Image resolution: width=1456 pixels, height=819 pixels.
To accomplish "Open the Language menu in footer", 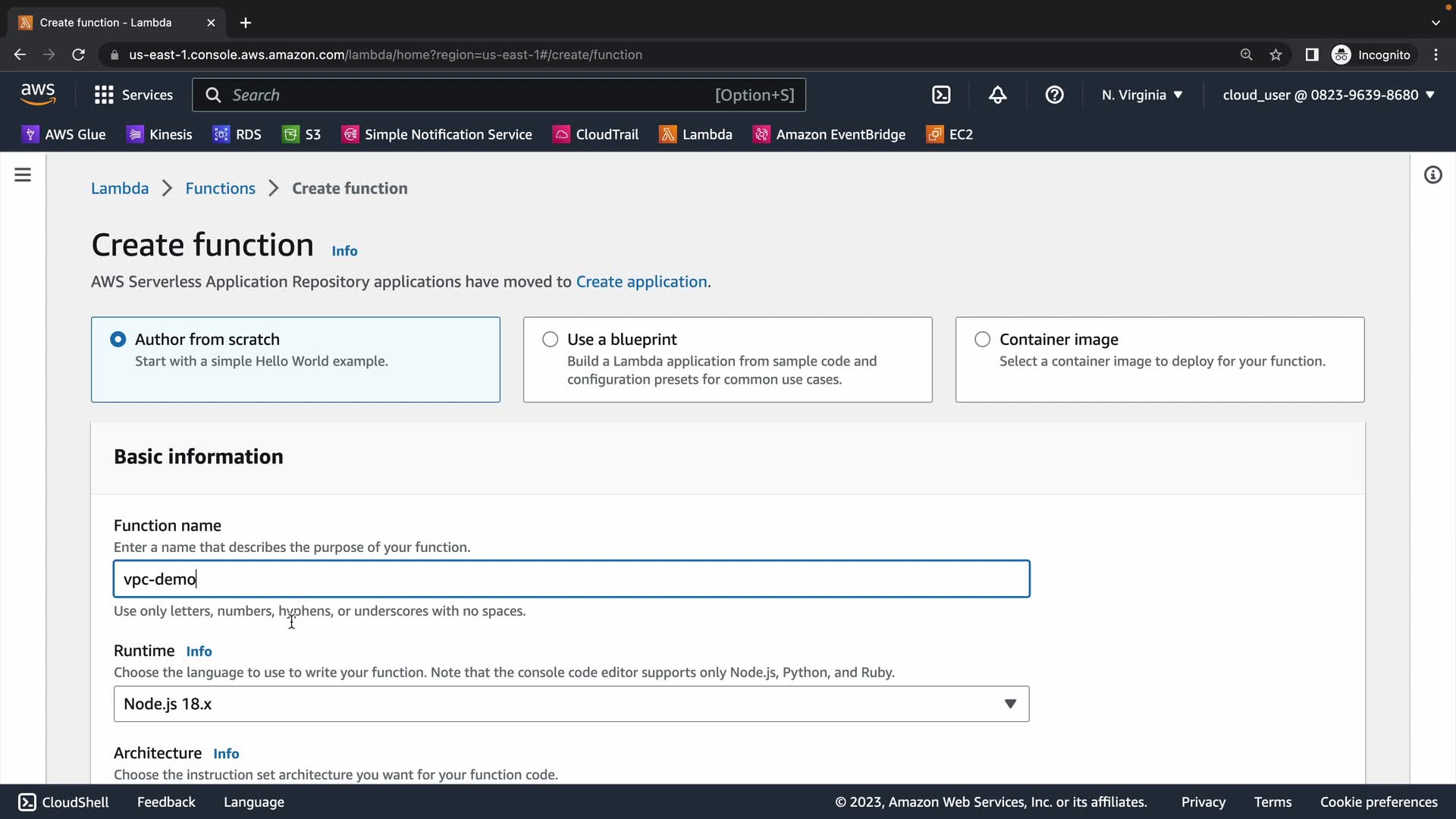I will pos(254,802).
